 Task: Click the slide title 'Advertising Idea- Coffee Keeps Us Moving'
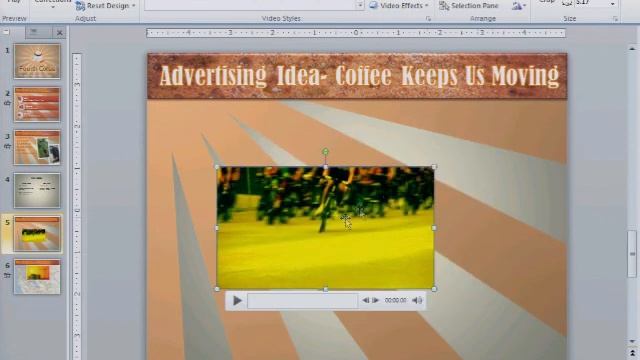[359, 76]
